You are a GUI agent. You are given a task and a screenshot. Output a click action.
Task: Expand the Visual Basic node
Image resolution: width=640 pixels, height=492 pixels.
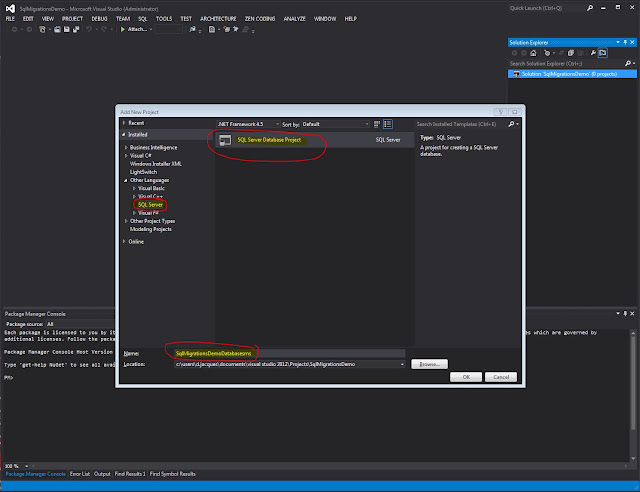pyautogui.click(x=134, y=188)
